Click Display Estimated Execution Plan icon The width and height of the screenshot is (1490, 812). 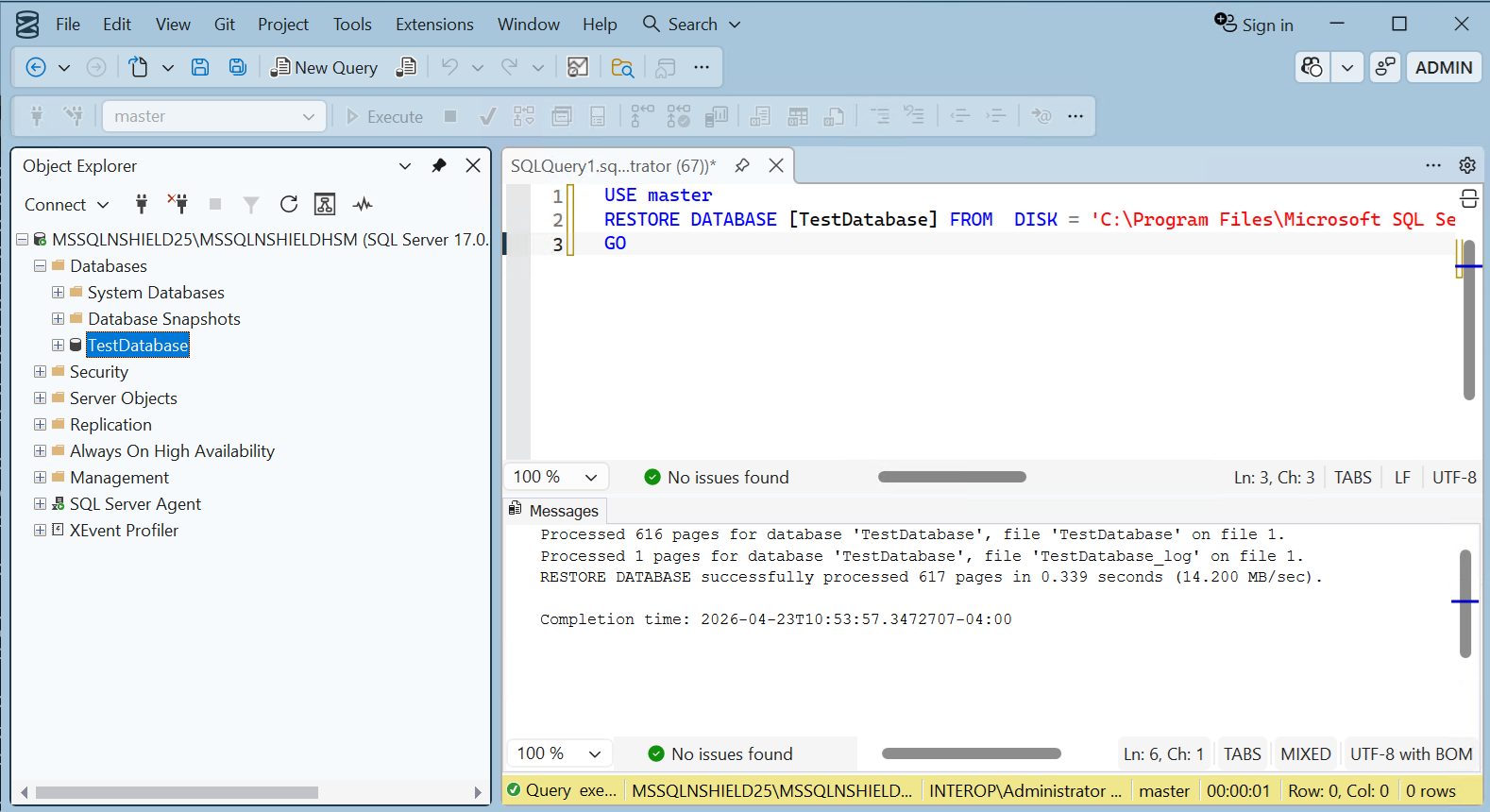[524, 116]
